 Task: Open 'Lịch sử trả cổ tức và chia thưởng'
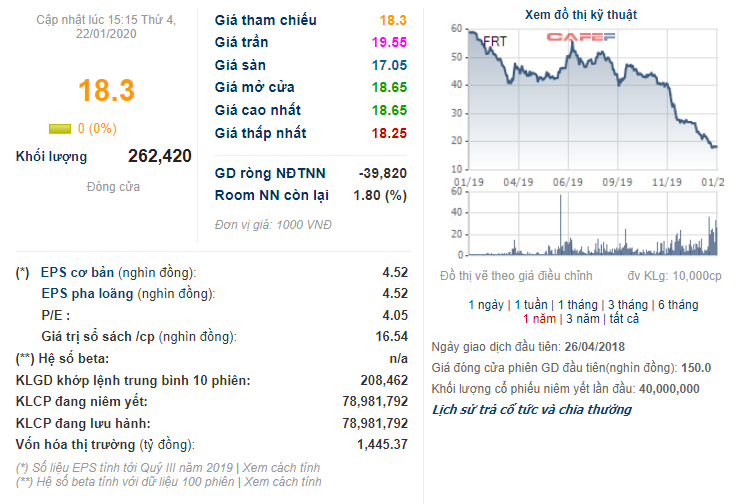532,410
